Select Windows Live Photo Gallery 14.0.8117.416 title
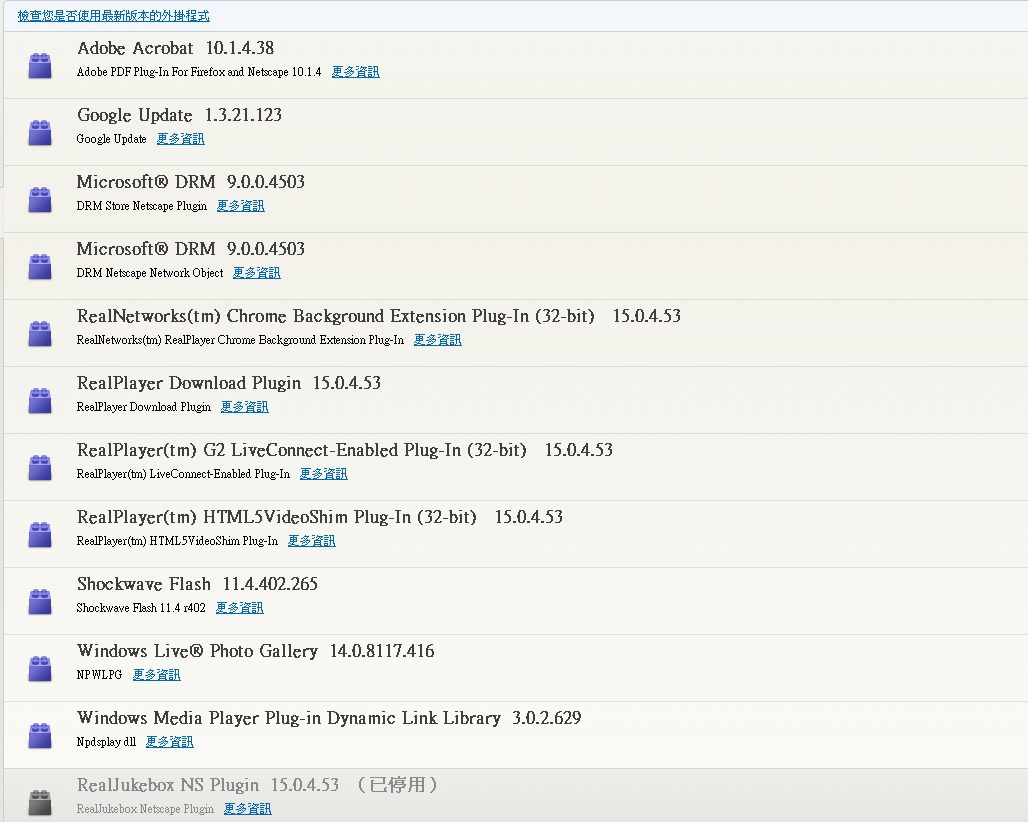The height and width of the screenshot is (822, 1028). pos(256,652)
